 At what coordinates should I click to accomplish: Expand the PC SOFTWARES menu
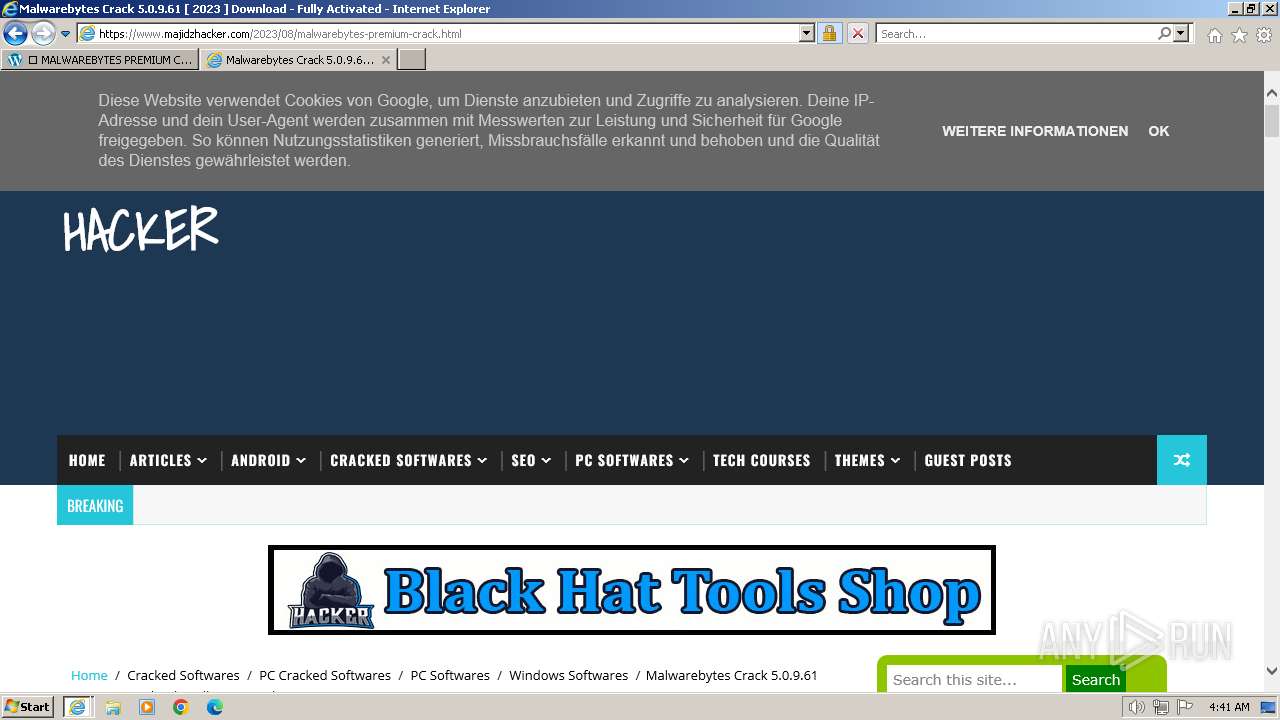[632, 460]
